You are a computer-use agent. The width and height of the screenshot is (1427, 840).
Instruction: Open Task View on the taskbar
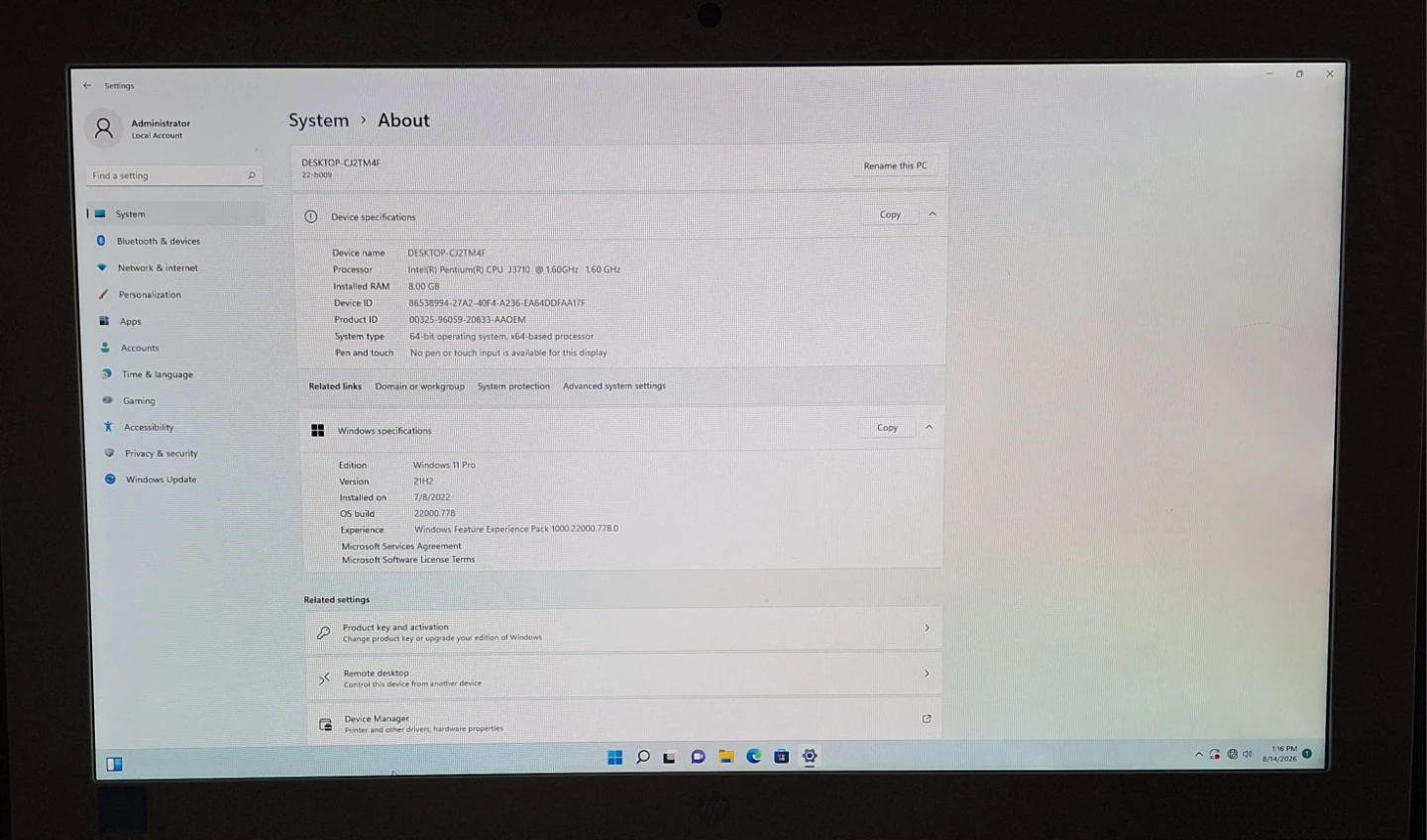pyautogui.click(x=670, y=757)
